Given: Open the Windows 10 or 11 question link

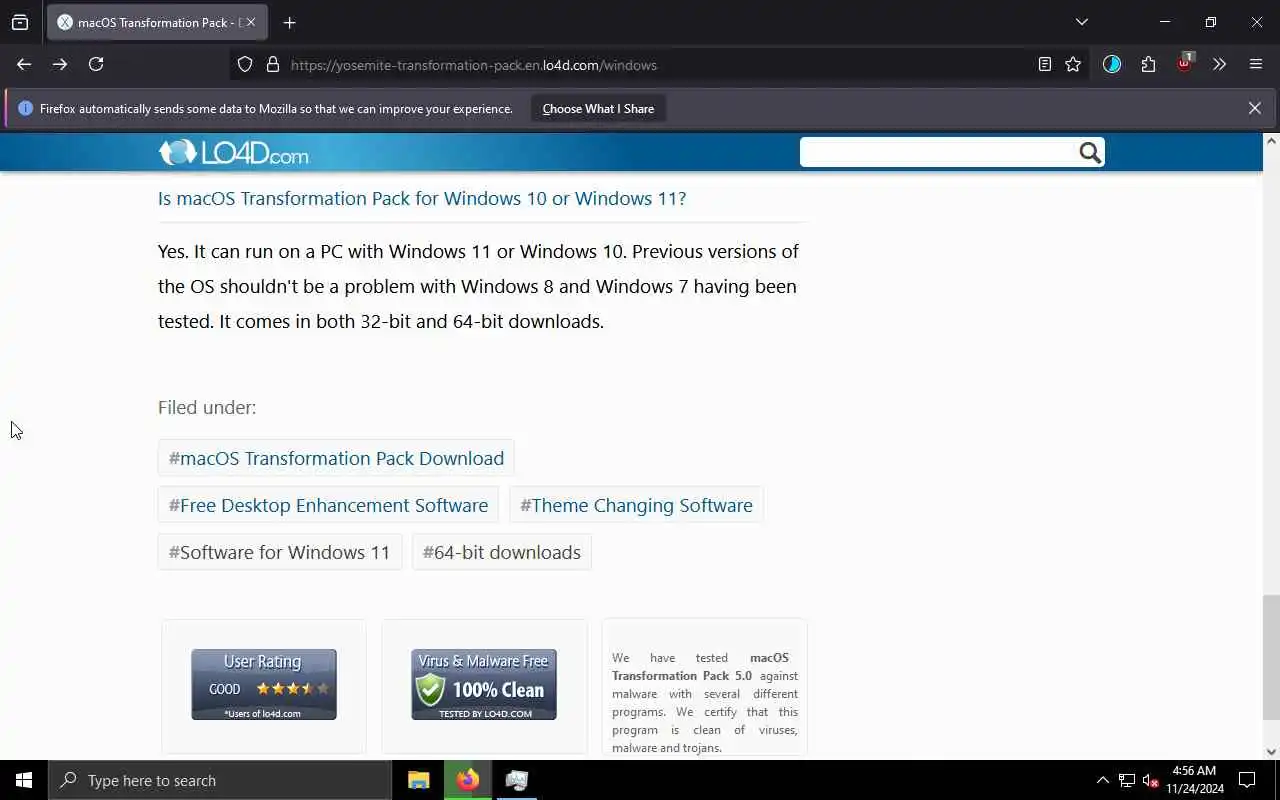Looking at the screenshot, I should (x=422, y=198).
